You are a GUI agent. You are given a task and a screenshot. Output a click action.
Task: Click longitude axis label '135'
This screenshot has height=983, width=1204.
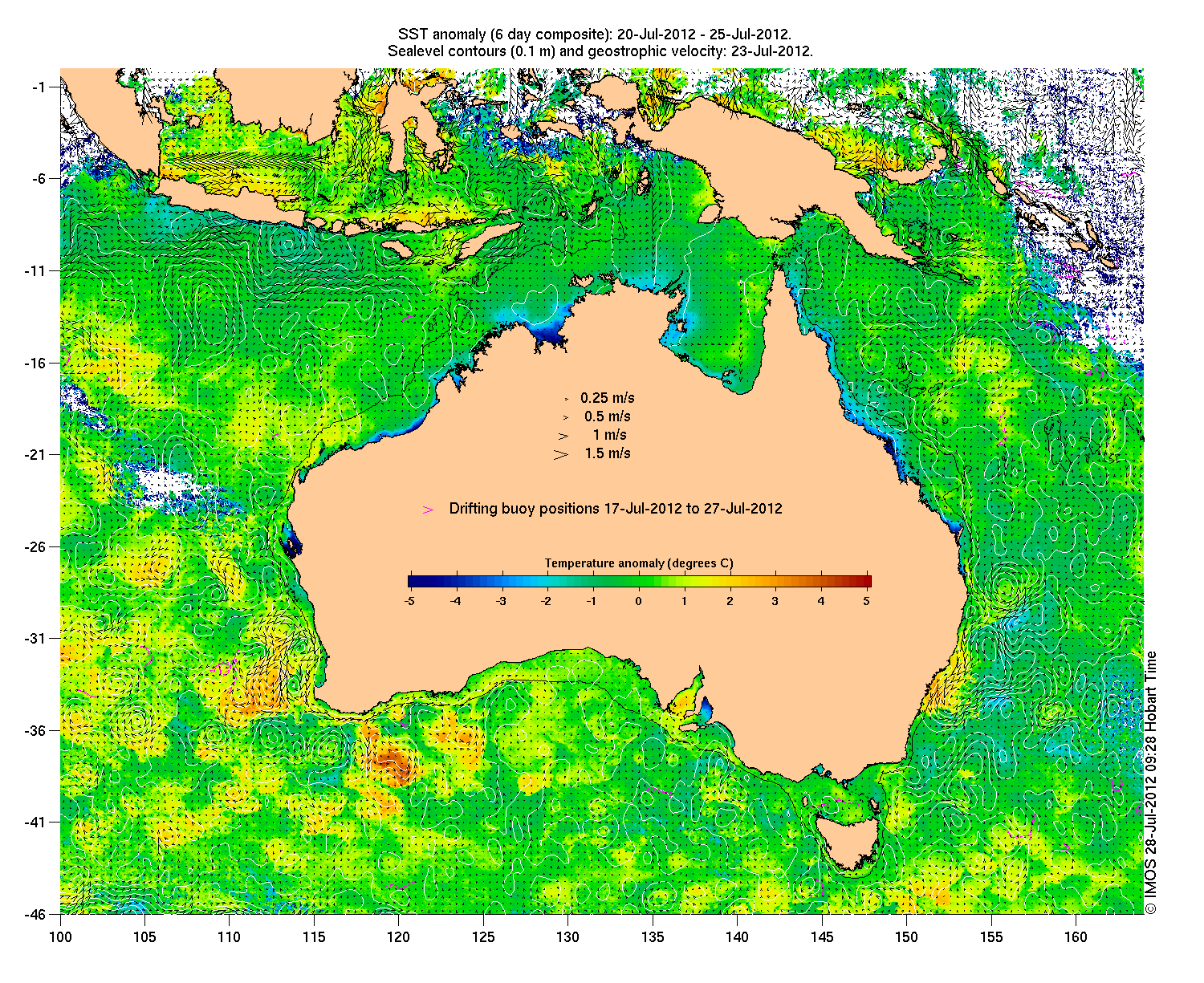(x=653, y=937)
